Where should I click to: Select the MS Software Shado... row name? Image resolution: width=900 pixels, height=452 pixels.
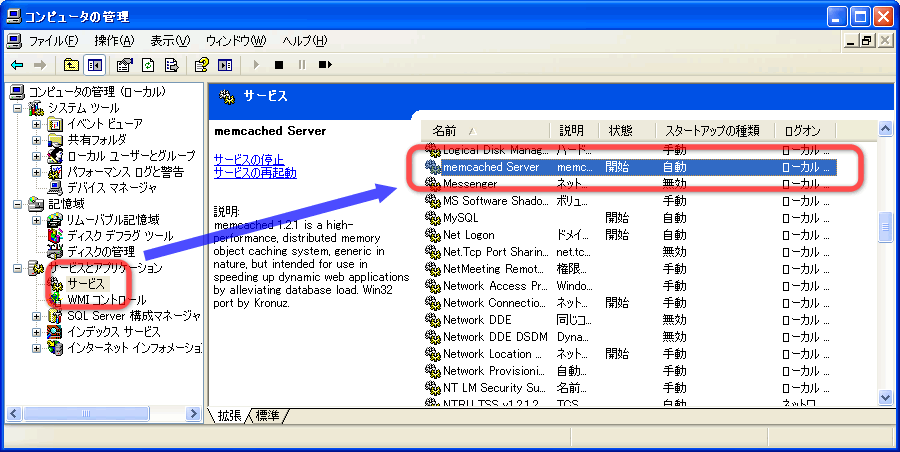click(x=496, y=201)
